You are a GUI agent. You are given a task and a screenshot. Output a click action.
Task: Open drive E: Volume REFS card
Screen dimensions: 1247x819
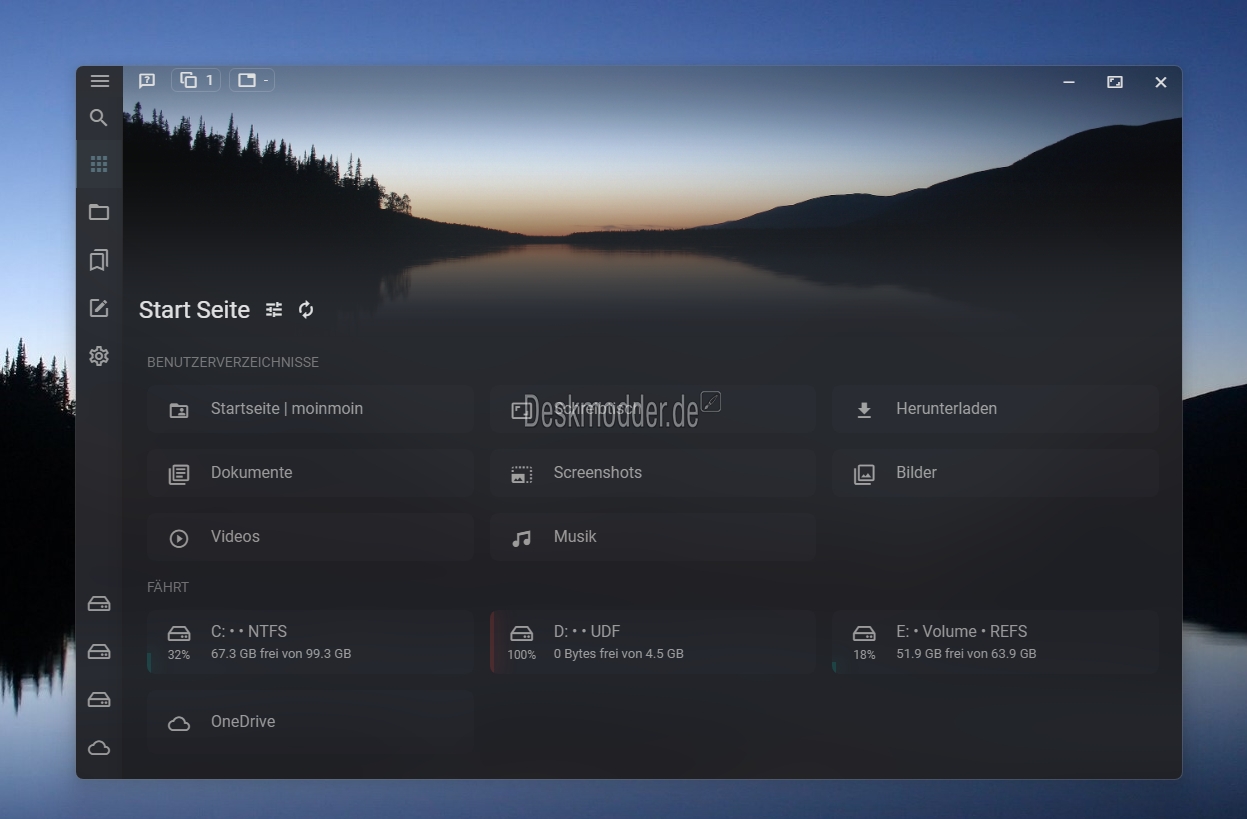coord(995,642)
